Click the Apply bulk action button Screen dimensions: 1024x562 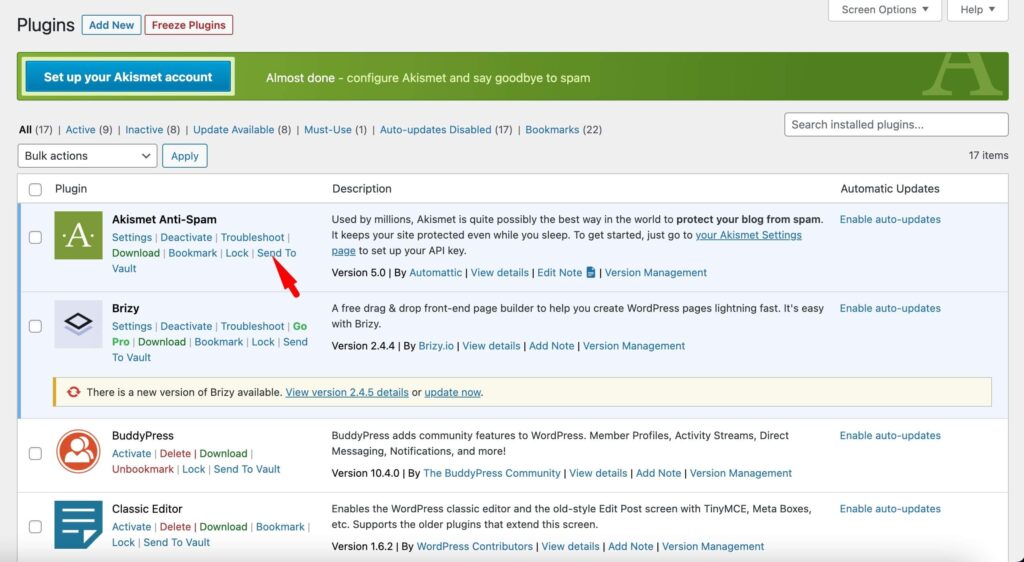[x=185, y=156]
